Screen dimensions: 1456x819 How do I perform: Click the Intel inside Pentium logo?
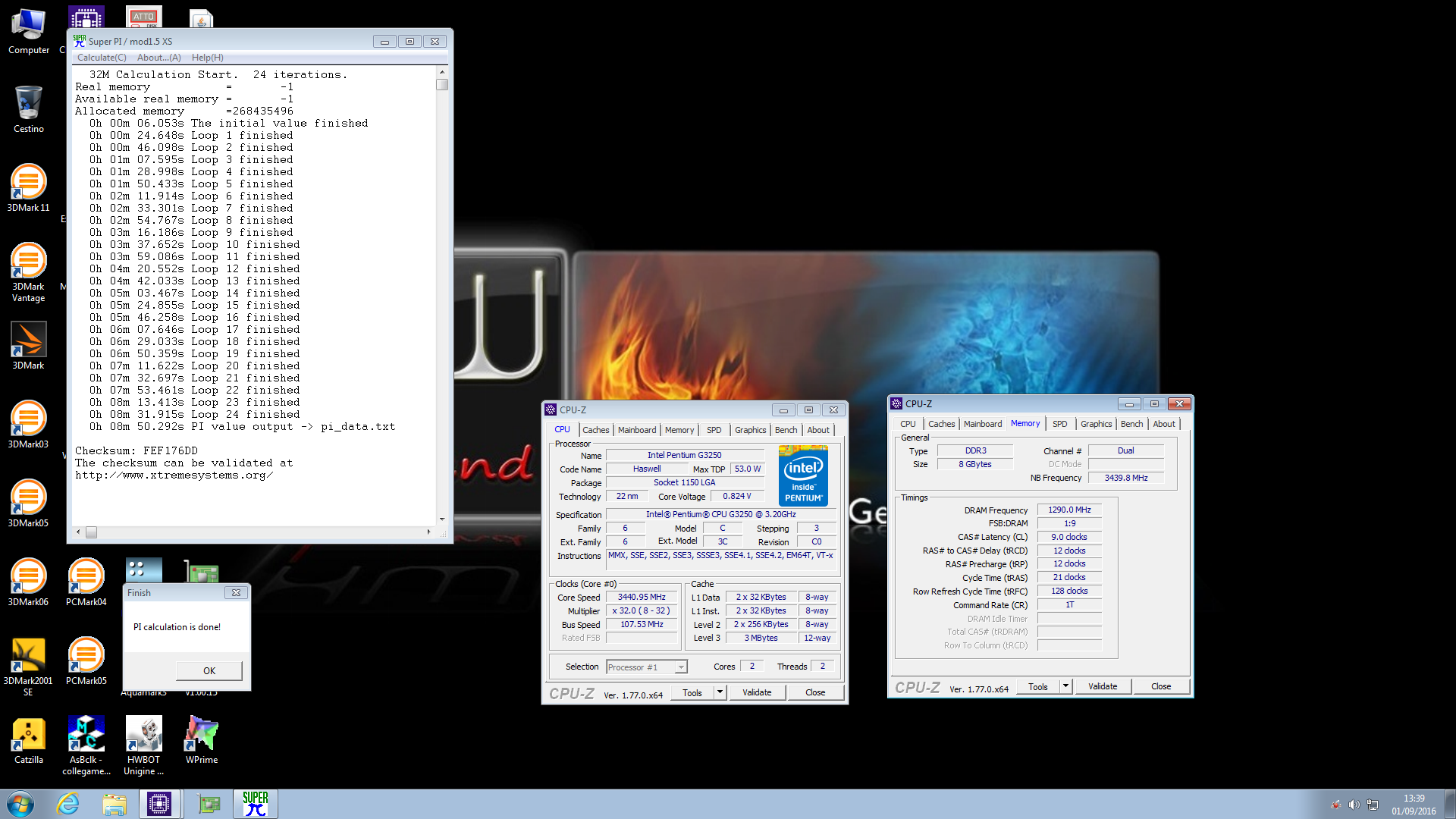click(x=803, y=476)
